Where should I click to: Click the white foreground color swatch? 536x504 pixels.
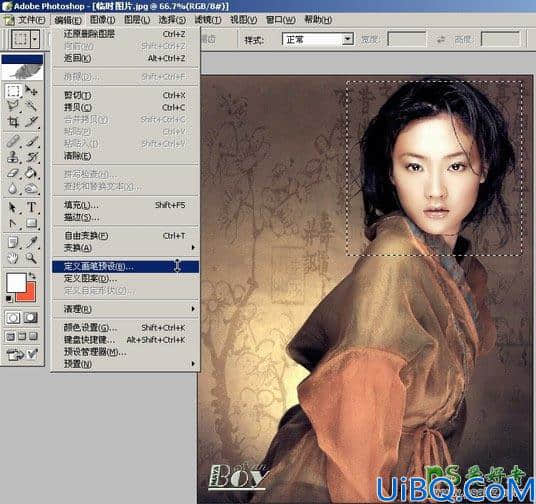[x=16, y=282]
